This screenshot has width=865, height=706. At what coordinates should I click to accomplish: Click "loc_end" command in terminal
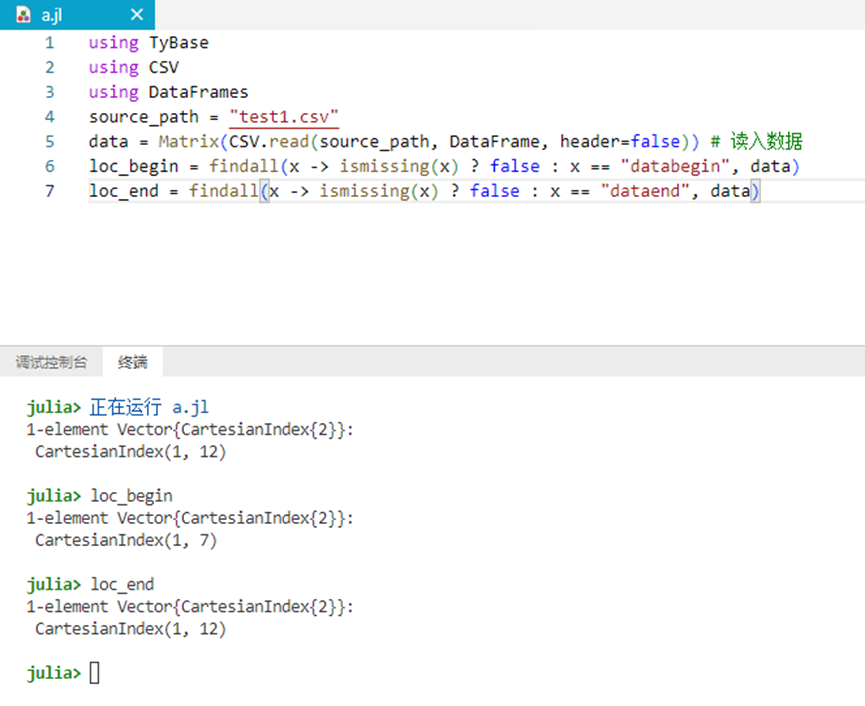[x=122, y=584]
